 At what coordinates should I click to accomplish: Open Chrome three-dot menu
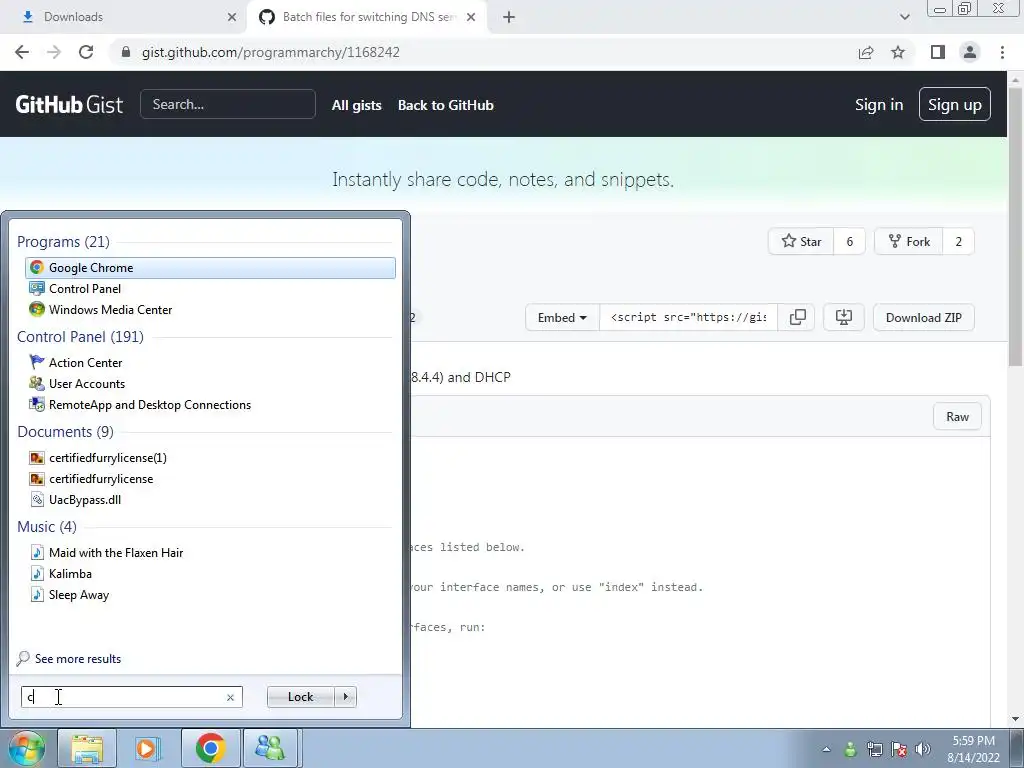click(x=1002, y=52)
